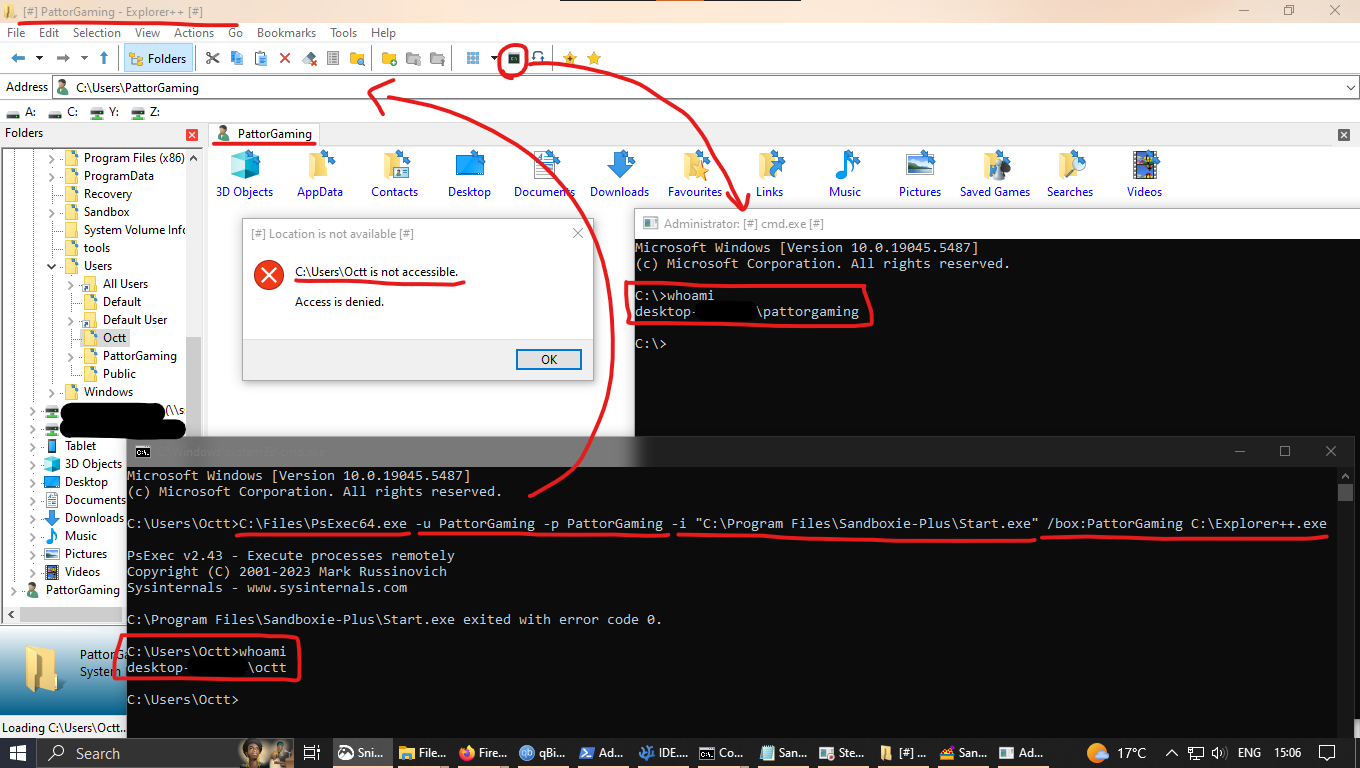Open the Contacts folder icon
This screenshot has height=768, width=1360.
395,174
